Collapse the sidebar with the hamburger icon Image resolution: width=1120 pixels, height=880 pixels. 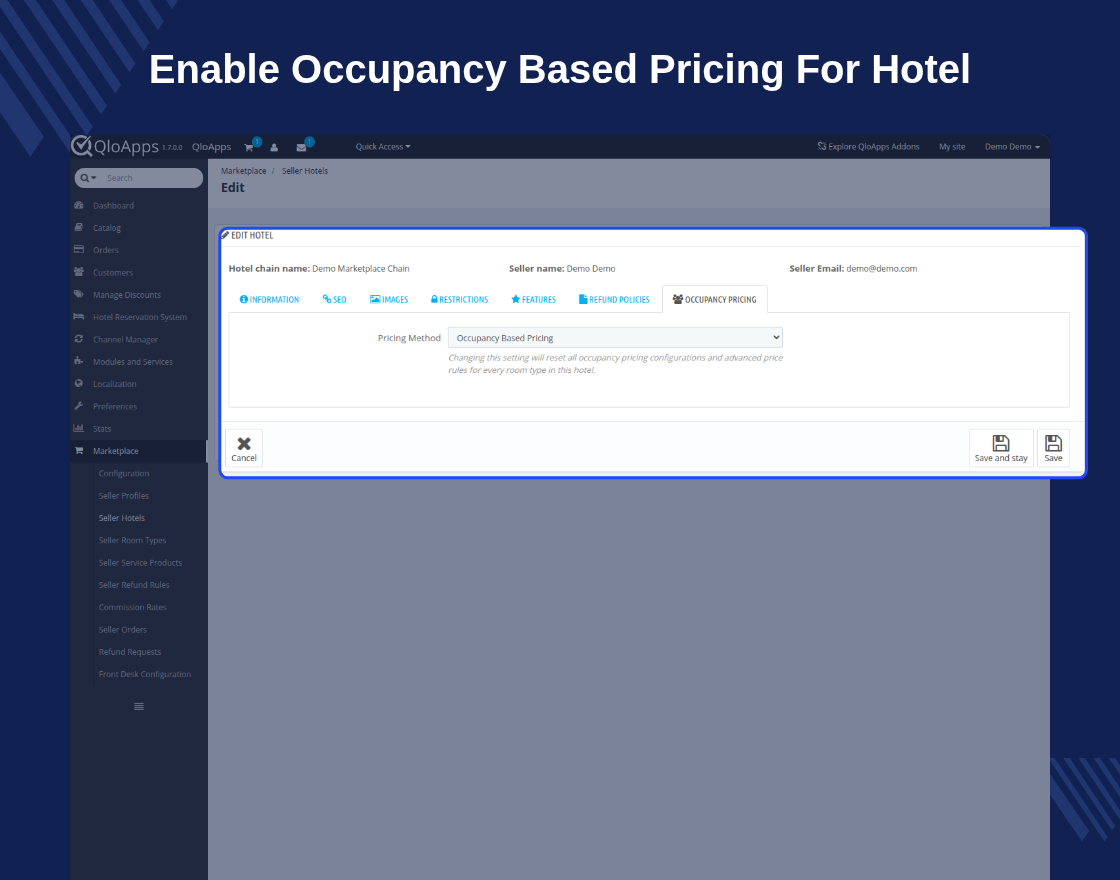click(x=139, y=706)
